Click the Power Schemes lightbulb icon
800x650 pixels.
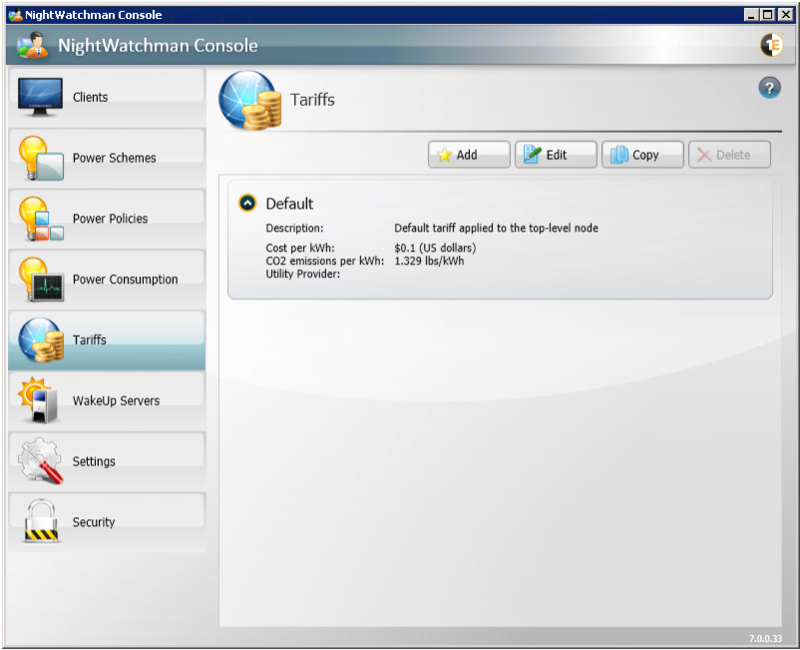click(x=40, y=158)
